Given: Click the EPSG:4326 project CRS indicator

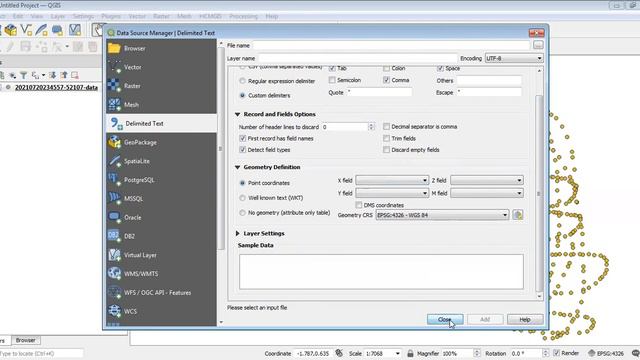Looking at the screenshot, I should (607, 353).
